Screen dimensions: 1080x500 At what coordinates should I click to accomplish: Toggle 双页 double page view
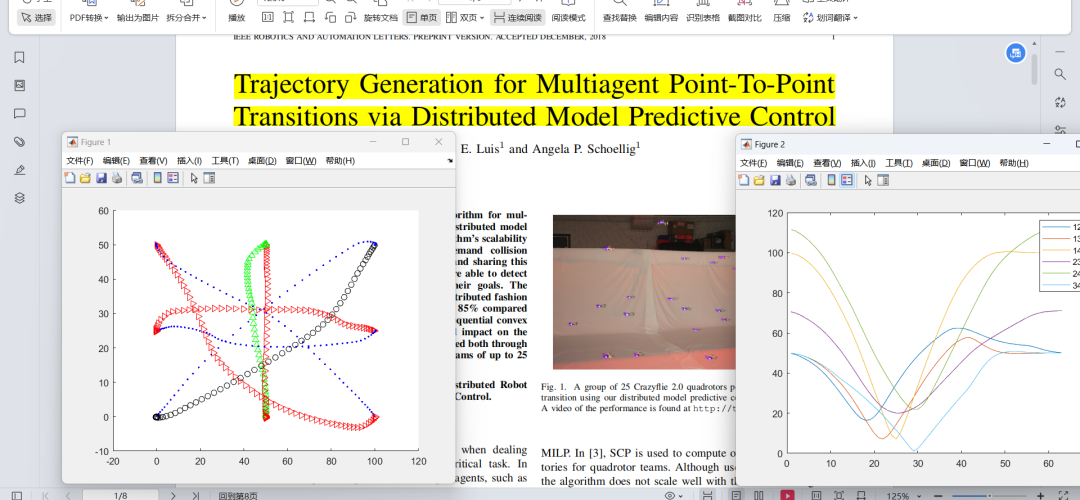465,17
